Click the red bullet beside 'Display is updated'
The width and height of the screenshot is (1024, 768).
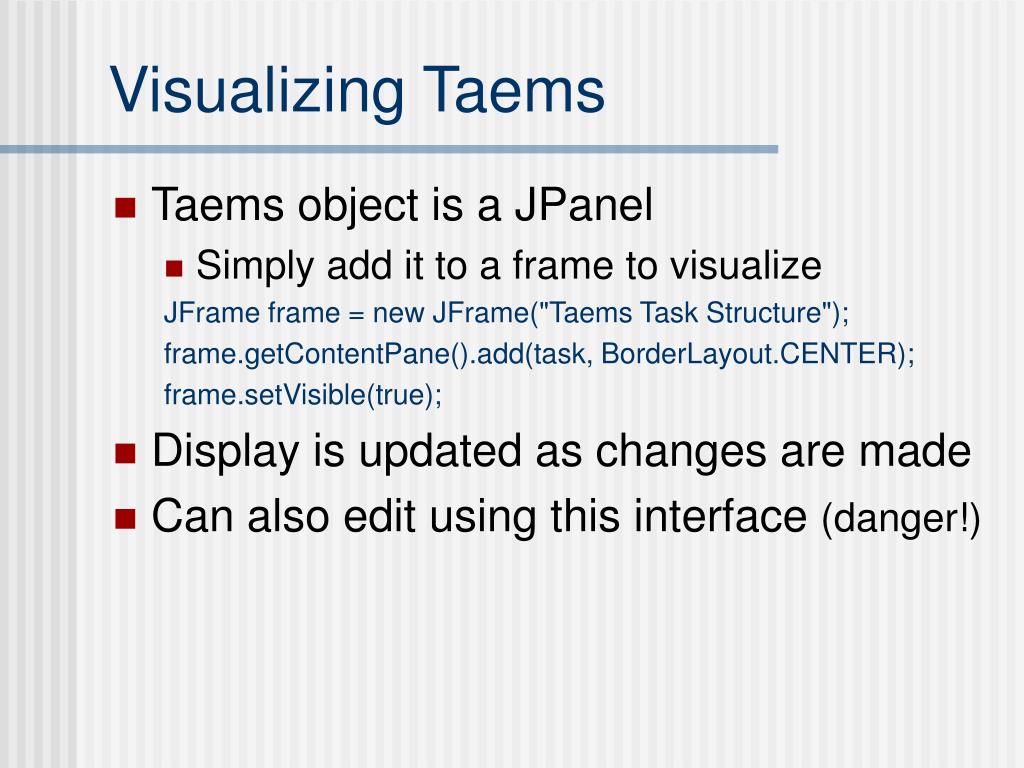click(x=125, y=453)
